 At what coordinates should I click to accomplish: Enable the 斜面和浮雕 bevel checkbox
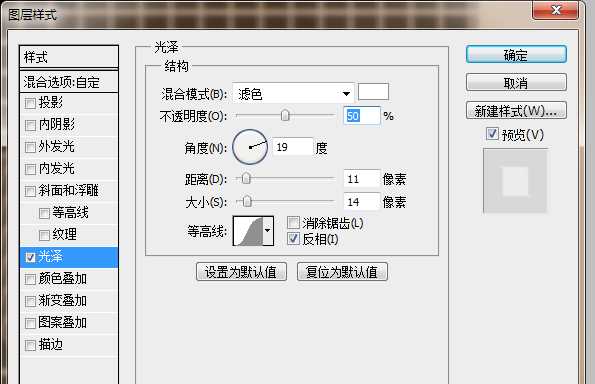point(30,191)
